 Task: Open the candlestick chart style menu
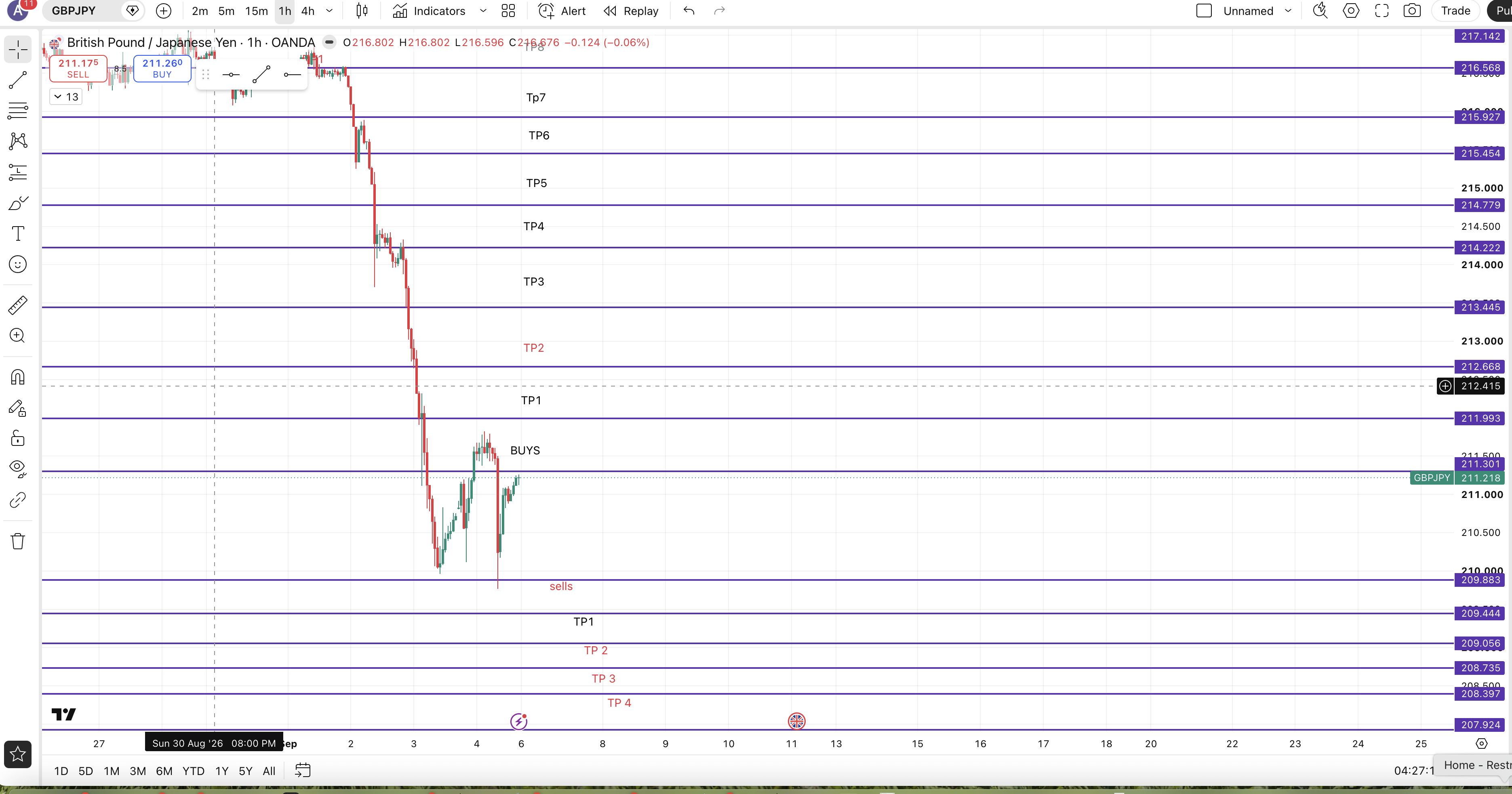tap(362, 11)
